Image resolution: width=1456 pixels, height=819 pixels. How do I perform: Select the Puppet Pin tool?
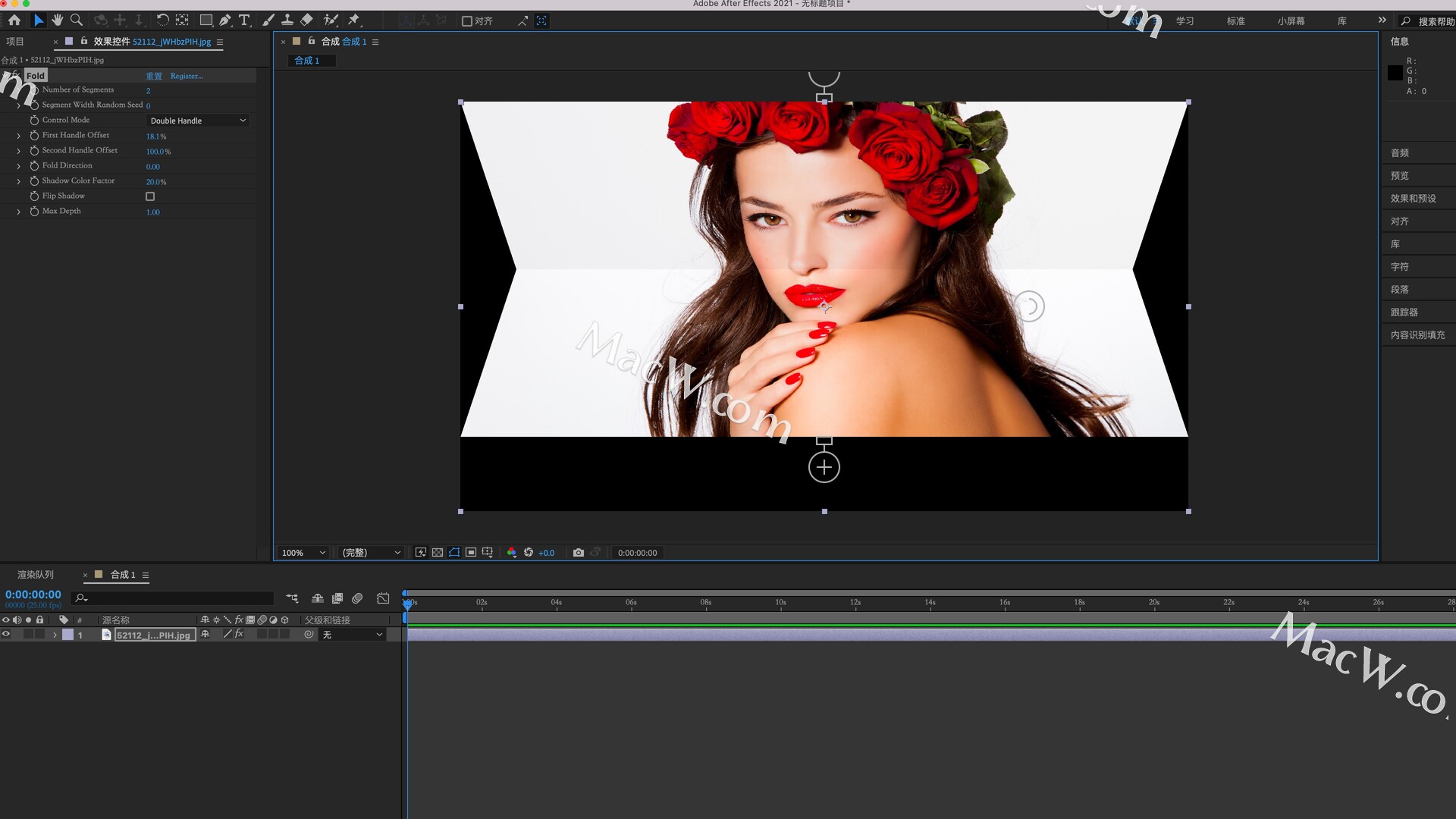(353, 20)
